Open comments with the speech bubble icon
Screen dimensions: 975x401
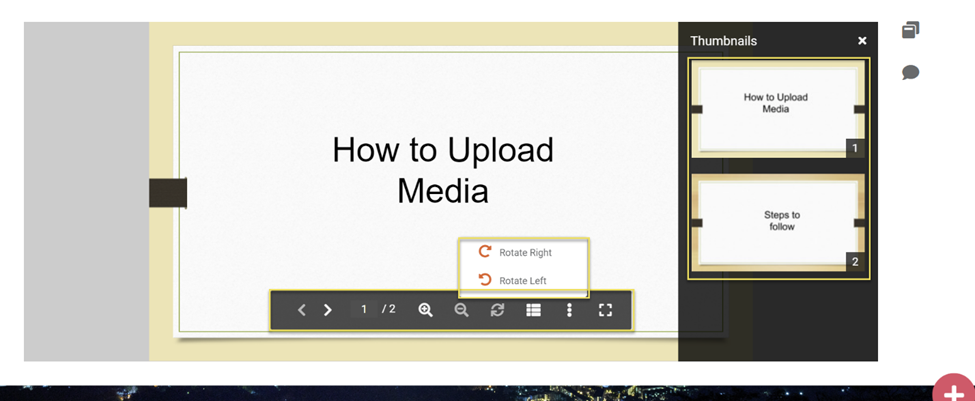(x=910, y=73)
